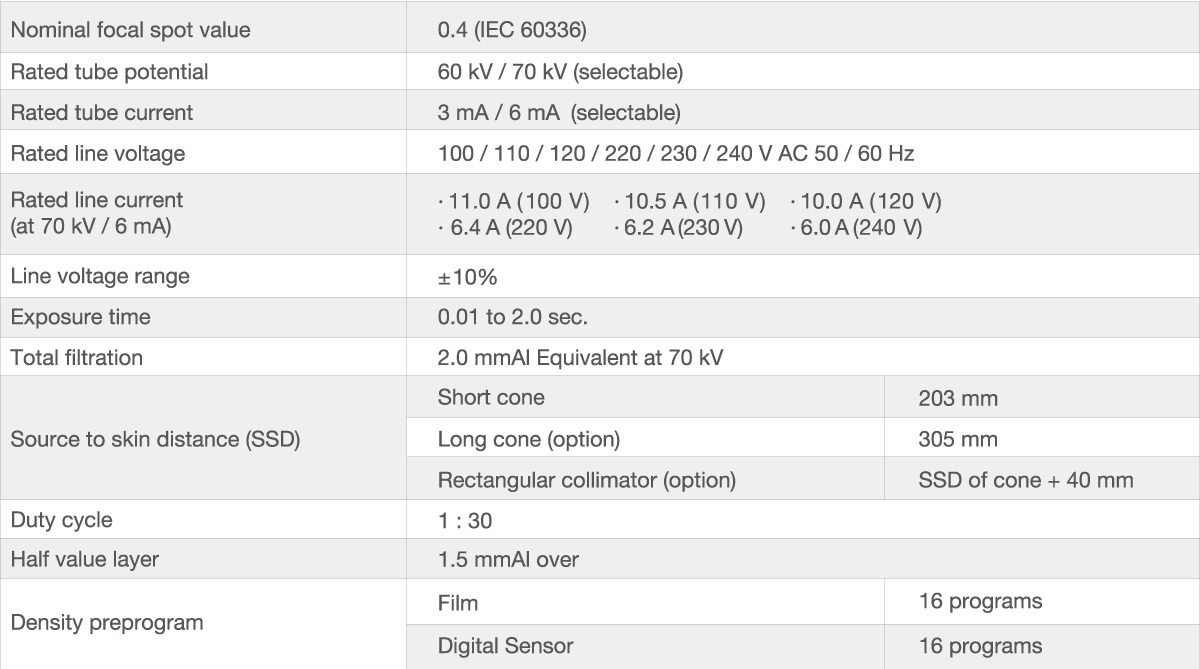1200x669 pixels.
Task: Click the ±10% line voltage range value
Action: click(x=467, y=277)
